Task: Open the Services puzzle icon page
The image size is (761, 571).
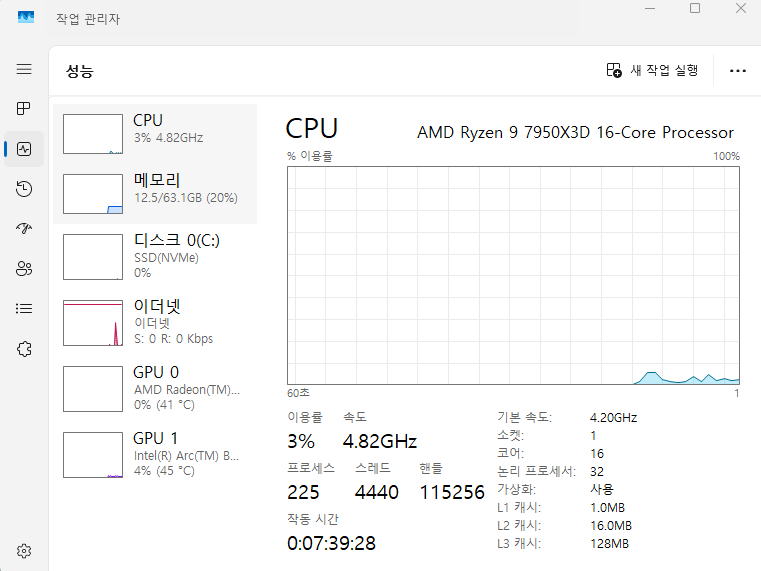Action: tap(24, 349)
